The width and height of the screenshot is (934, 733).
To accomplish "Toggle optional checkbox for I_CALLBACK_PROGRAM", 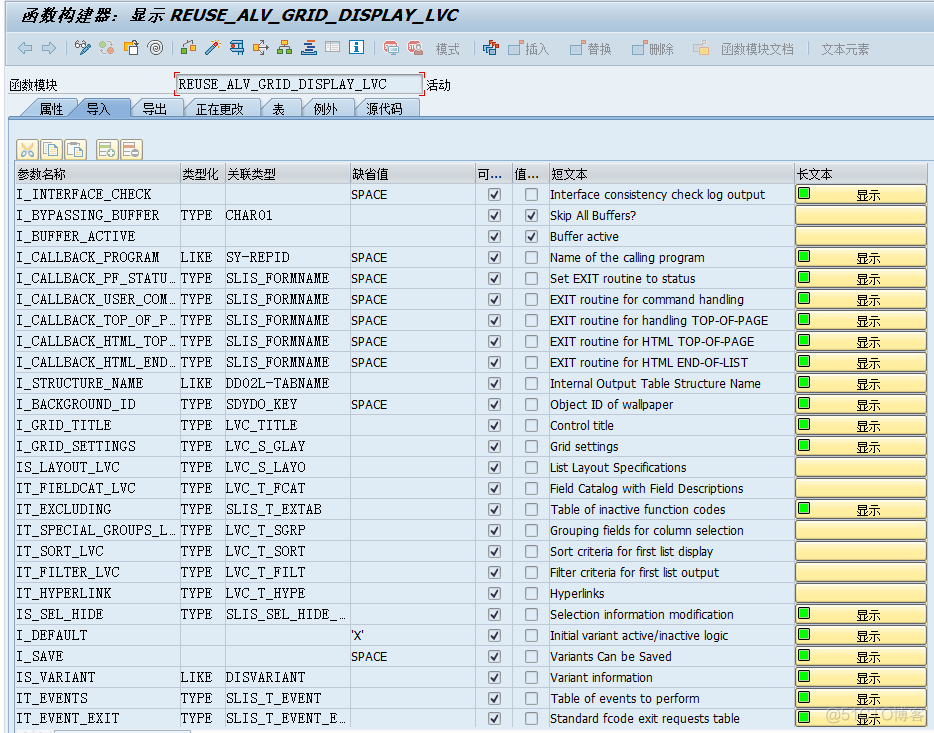I will point(494,257).
